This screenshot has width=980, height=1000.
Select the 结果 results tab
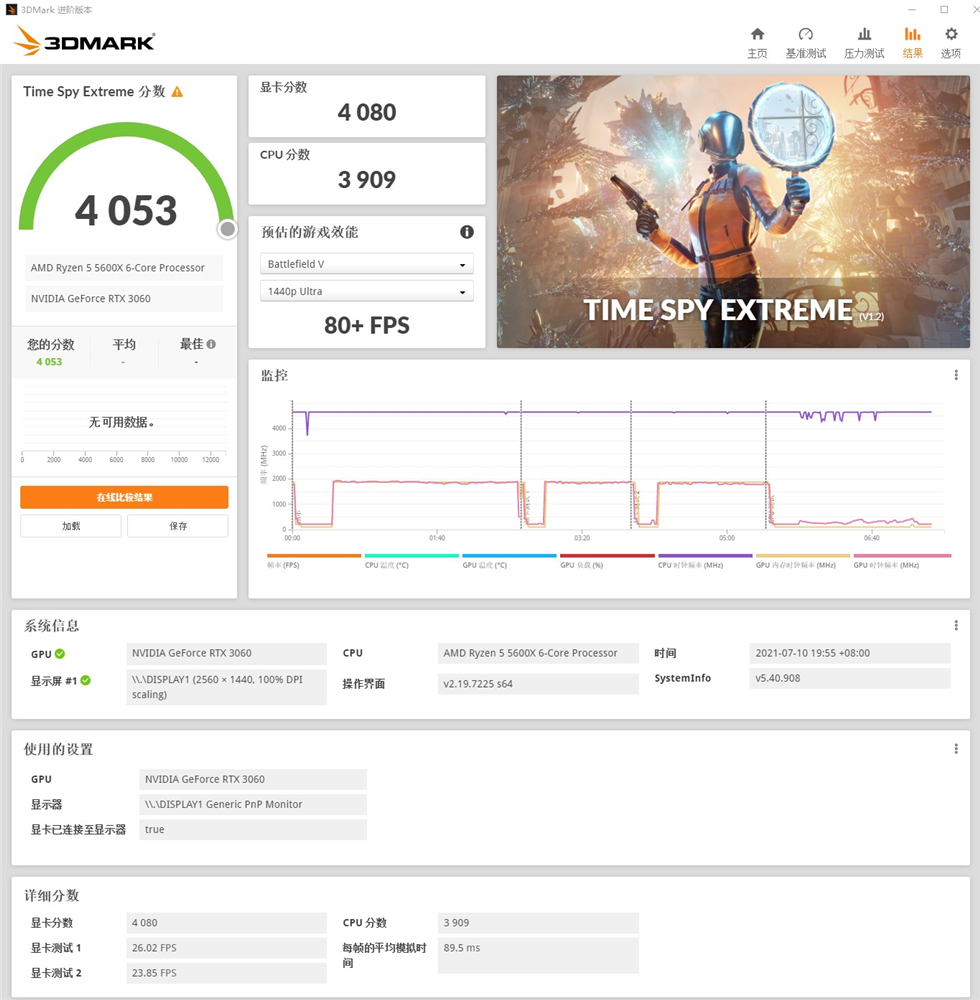[x=912, y=43]
